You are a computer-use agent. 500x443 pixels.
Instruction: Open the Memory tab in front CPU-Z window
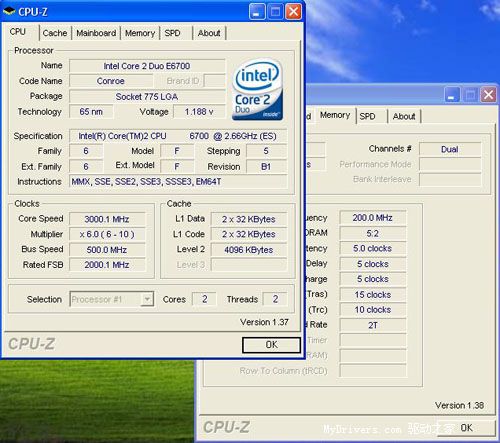click(x=140, y=33)
